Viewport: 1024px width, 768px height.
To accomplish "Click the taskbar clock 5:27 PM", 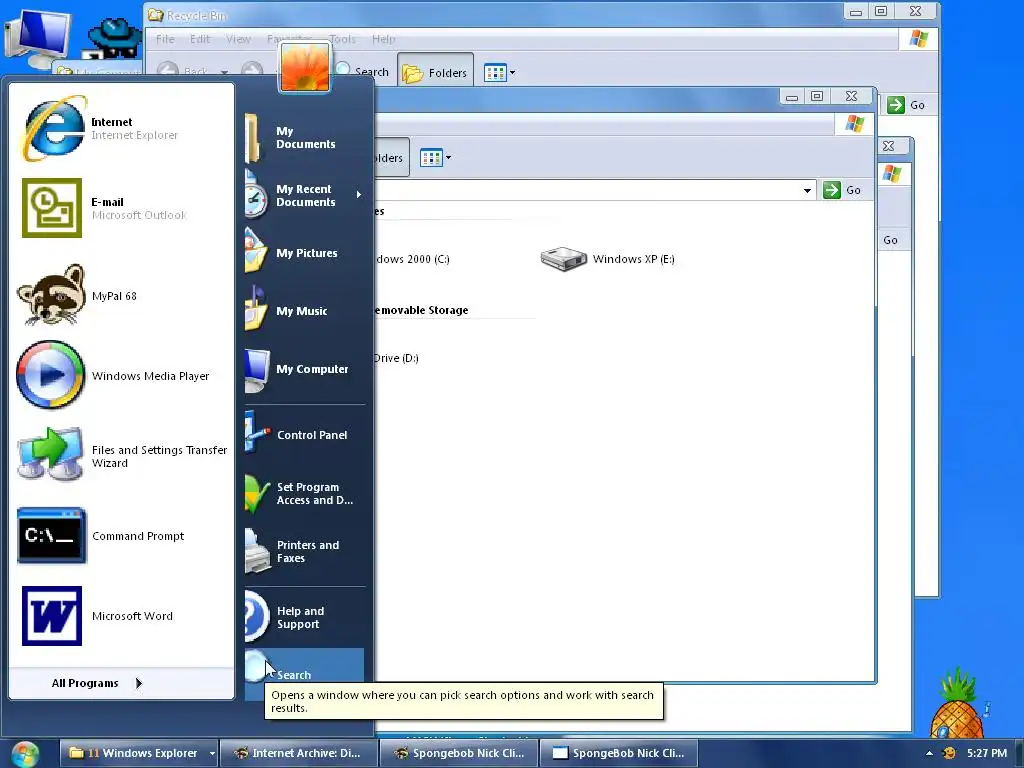I will point(987,753).
